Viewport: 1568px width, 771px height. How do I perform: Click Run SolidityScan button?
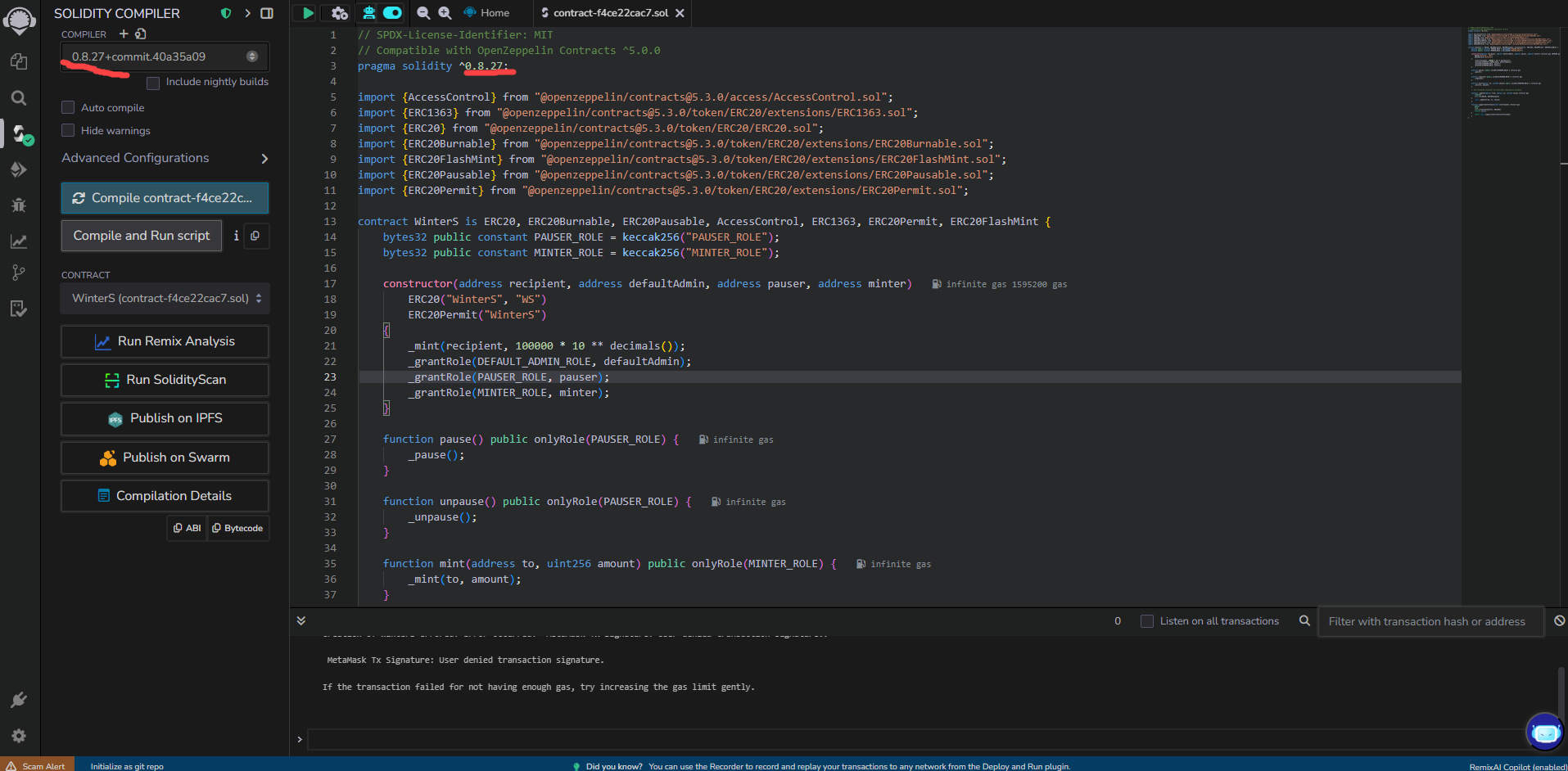165,380
